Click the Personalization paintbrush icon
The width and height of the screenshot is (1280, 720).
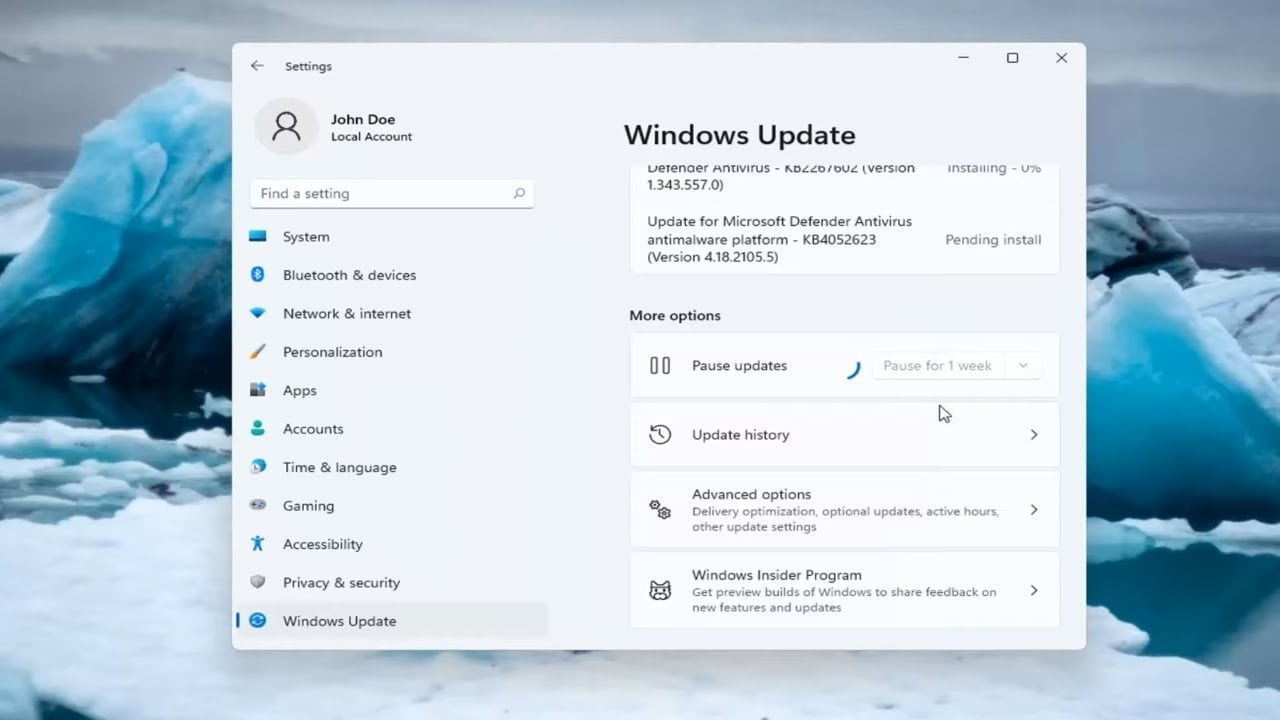258,352
